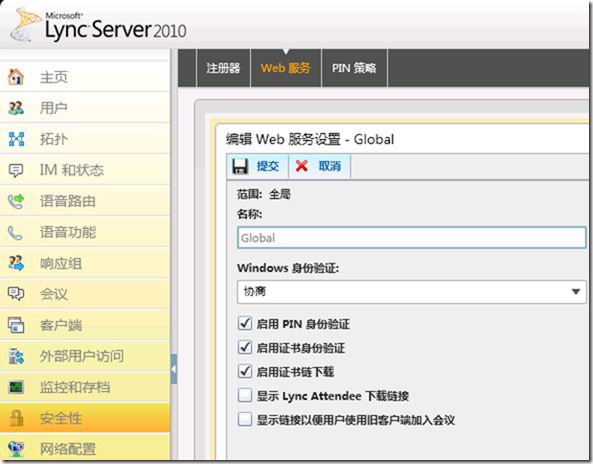Go to 主页 in the navigation
The height and width of the screenshot is (464, 593).
(x=85, y=77)
